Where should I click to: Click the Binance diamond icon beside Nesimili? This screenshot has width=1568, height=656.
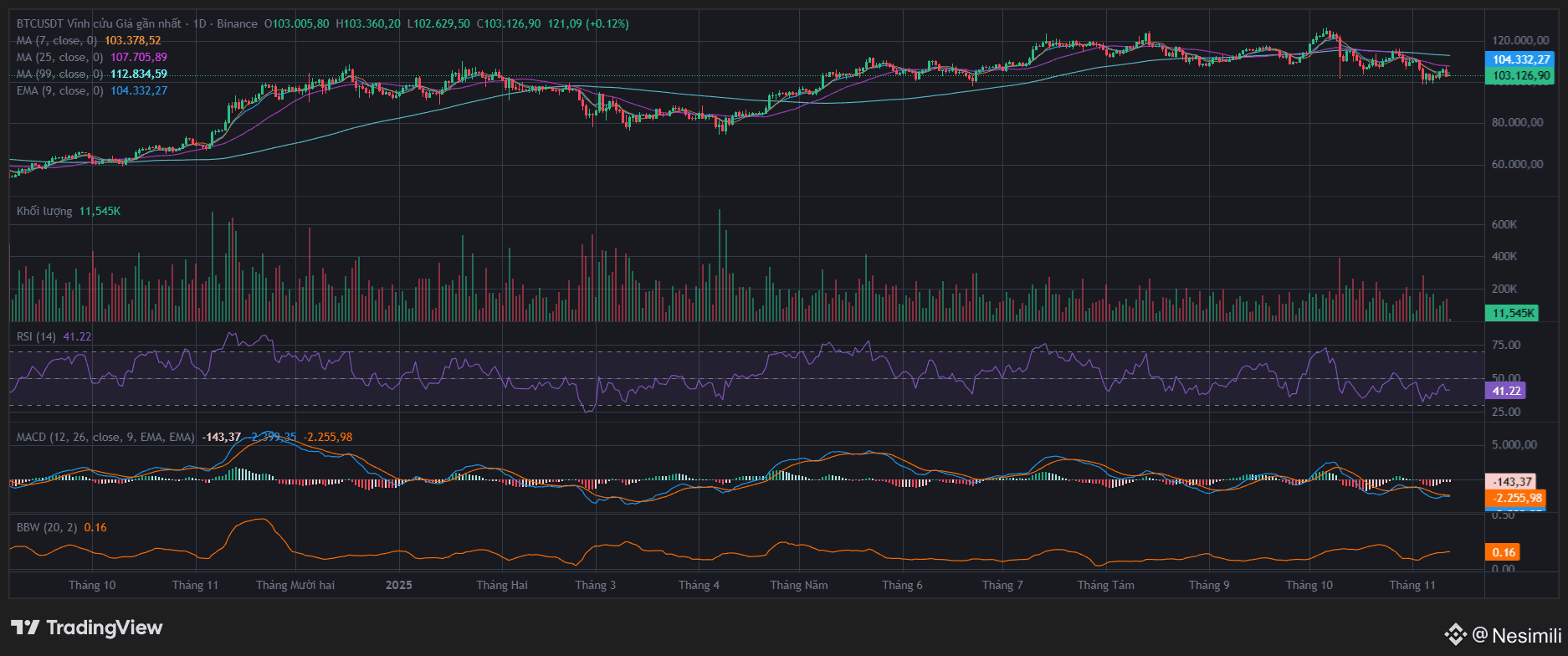[1455, 635]
